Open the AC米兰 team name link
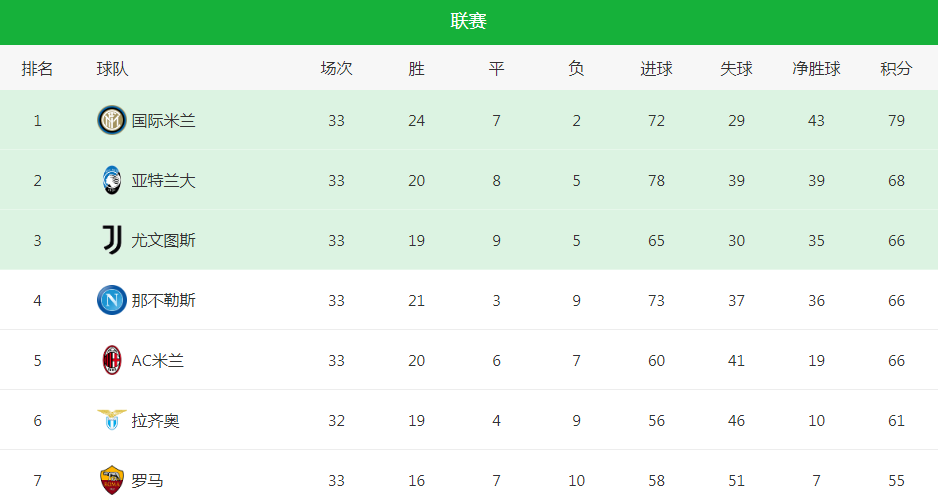Viewport: 938px width, 501px height. tap(157, 360)
